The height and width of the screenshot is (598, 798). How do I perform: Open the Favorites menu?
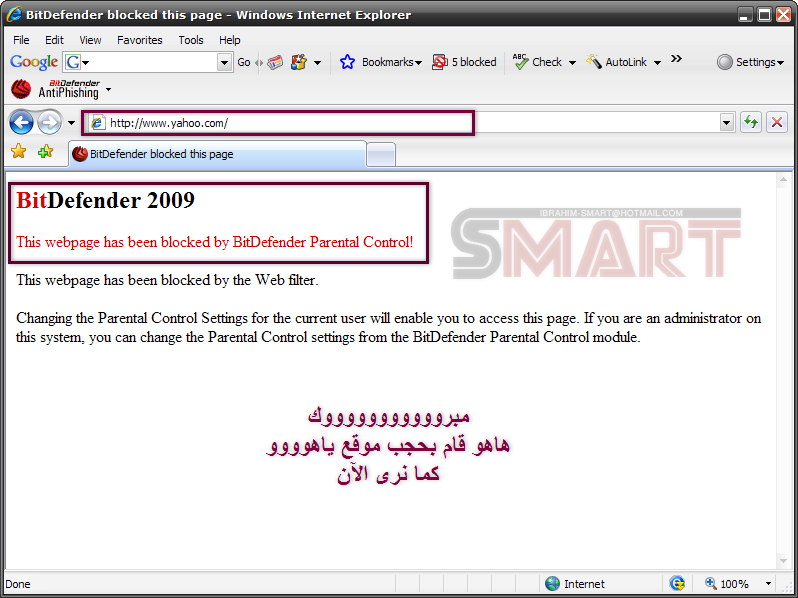[139, 40]
